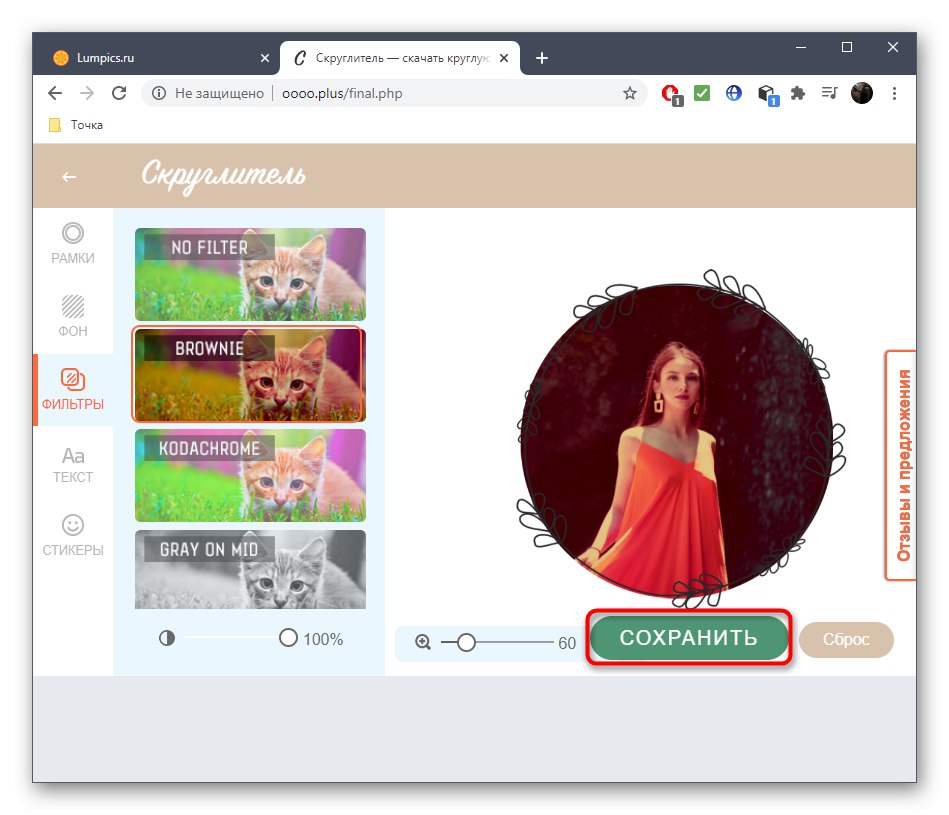
Task: Click the Сброс reset button
Action: 846,640
